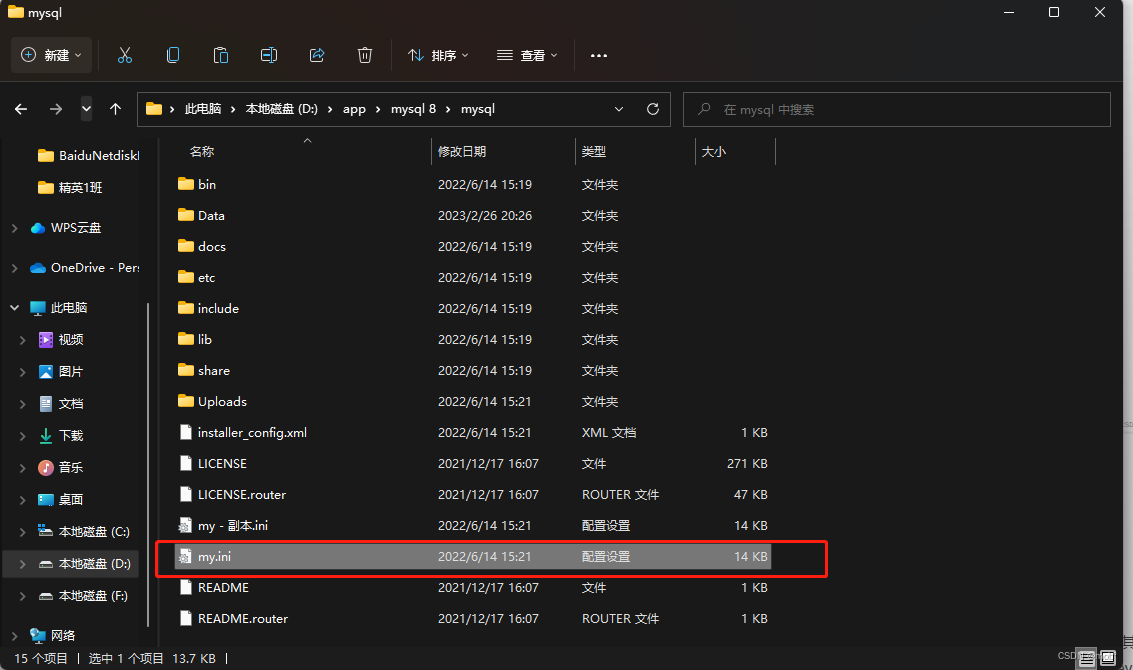1133x670 pixels.
Task: Click app in the address breadcrumb
Action: pos(354,109)
